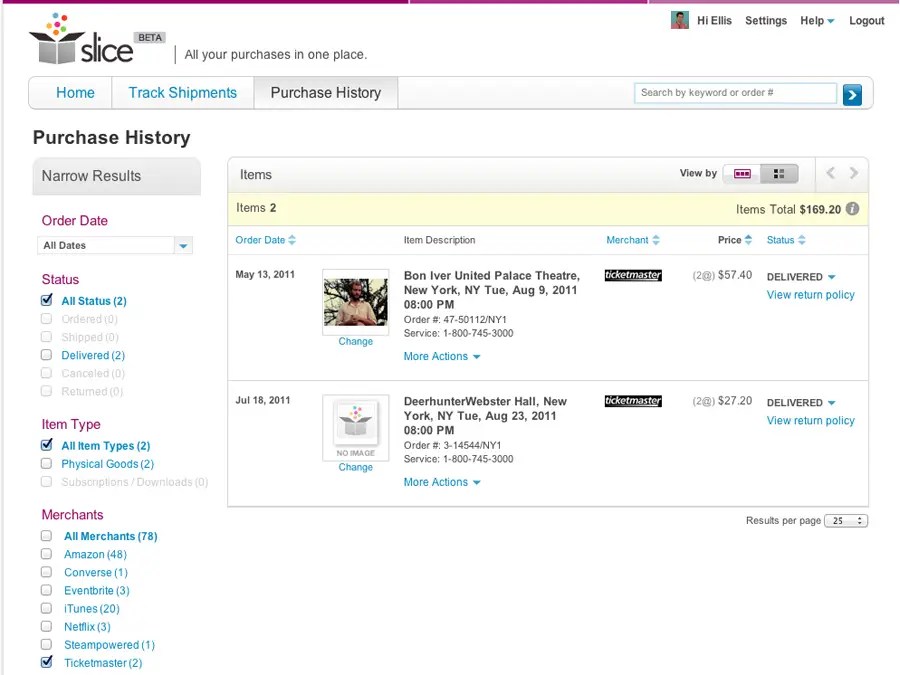Screen dimensions: 900x675
Task: Sort by Status arrows
Action: 802,240
